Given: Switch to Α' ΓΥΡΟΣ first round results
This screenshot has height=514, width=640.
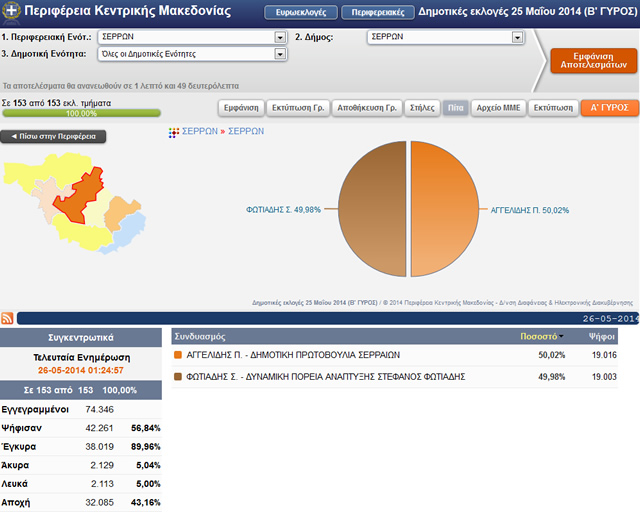Looking at the screenshot, I should pyautogui.click(x=608, y=108).
